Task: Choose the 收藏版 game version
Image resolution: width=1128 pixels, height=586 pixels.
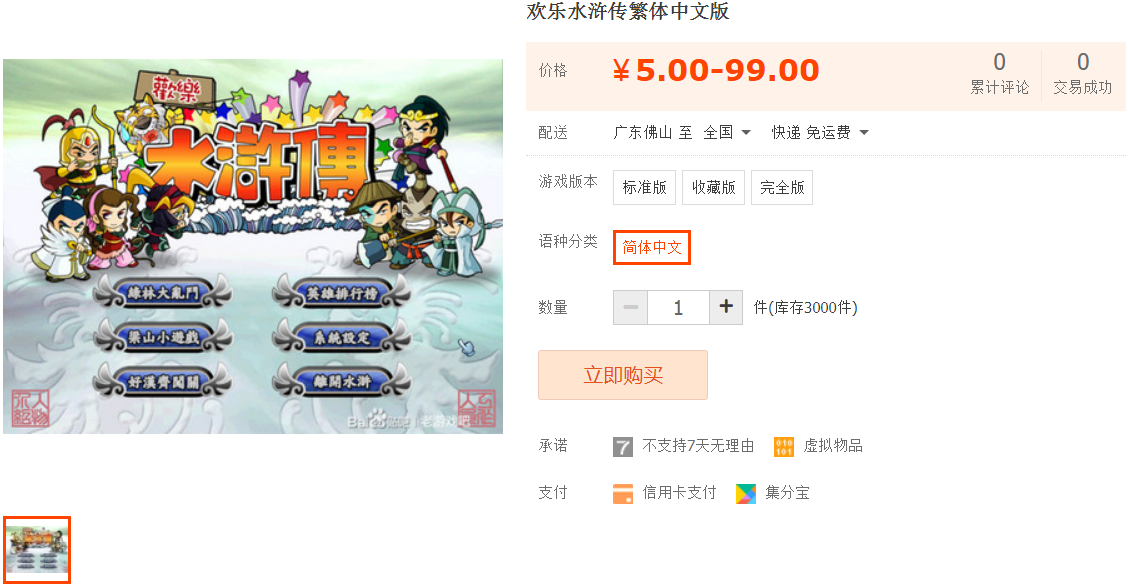Action: (x=714, y=187)
